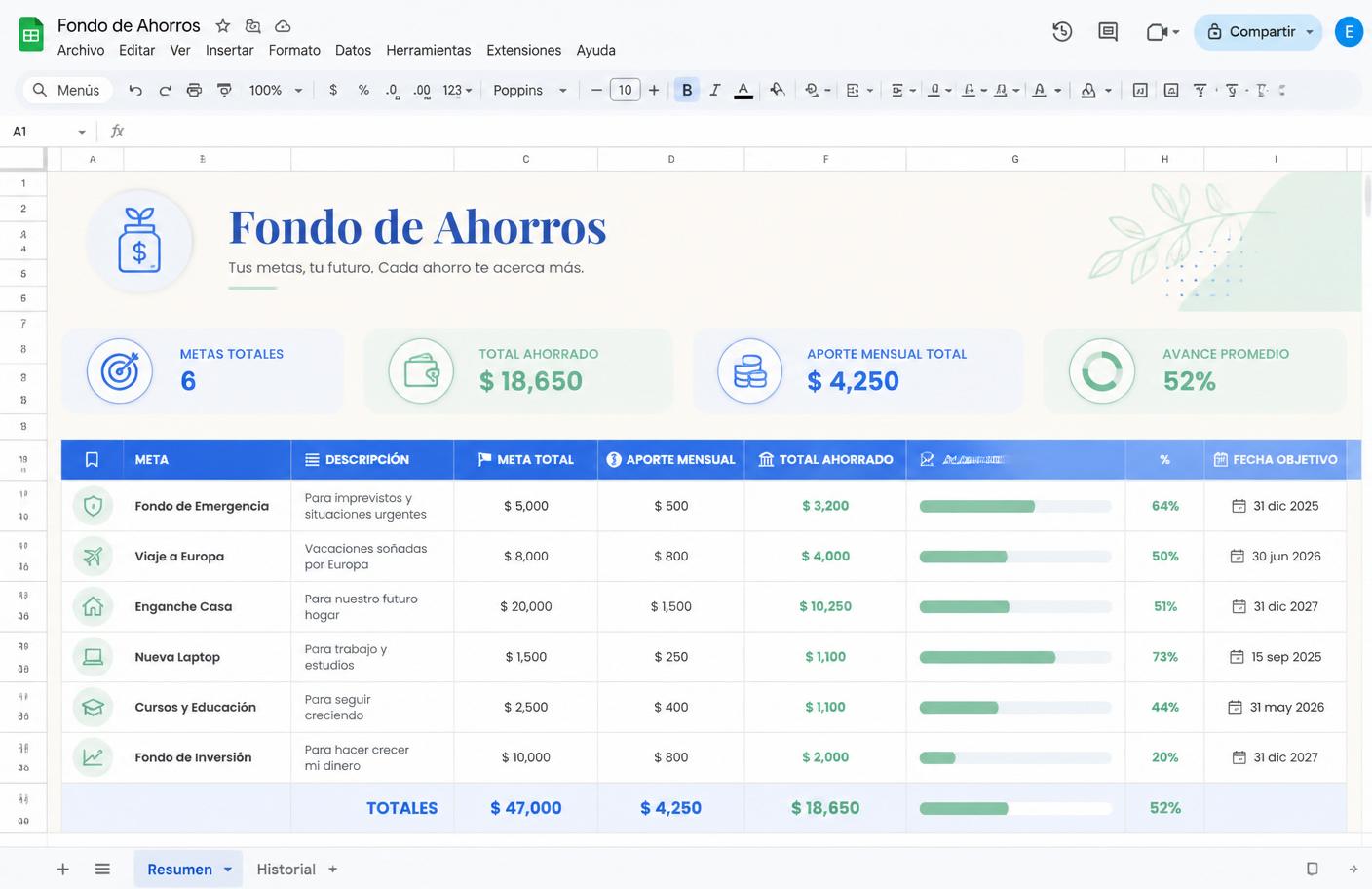Open the Extensiones menu

pos(524,50)
